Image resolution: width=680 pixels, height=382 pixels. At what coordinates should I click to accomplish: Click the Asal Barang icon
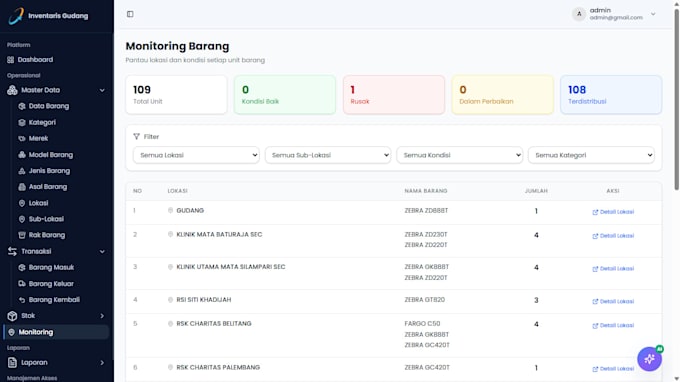(x=22, y=187)
